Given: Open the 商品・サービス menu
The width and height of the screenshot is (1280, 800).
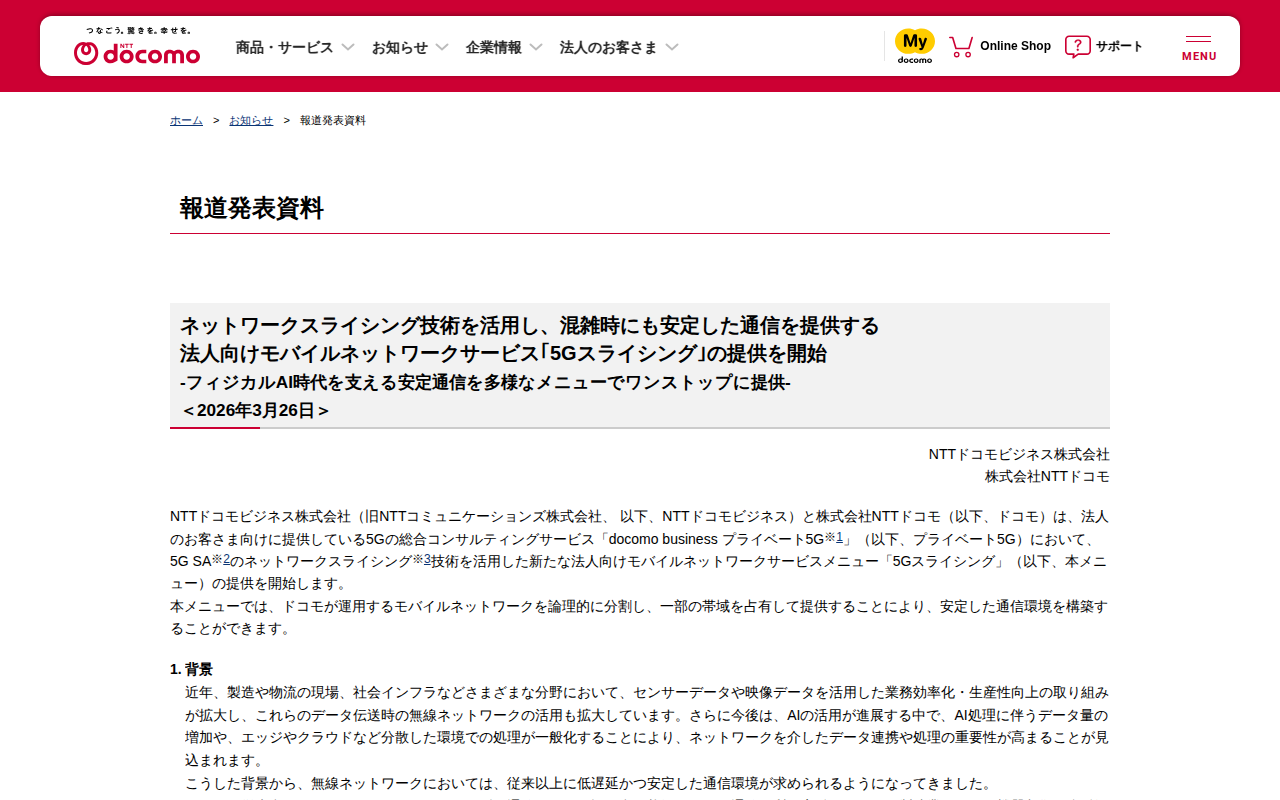Looking at the screenshot, I should (x=284, y=47).
